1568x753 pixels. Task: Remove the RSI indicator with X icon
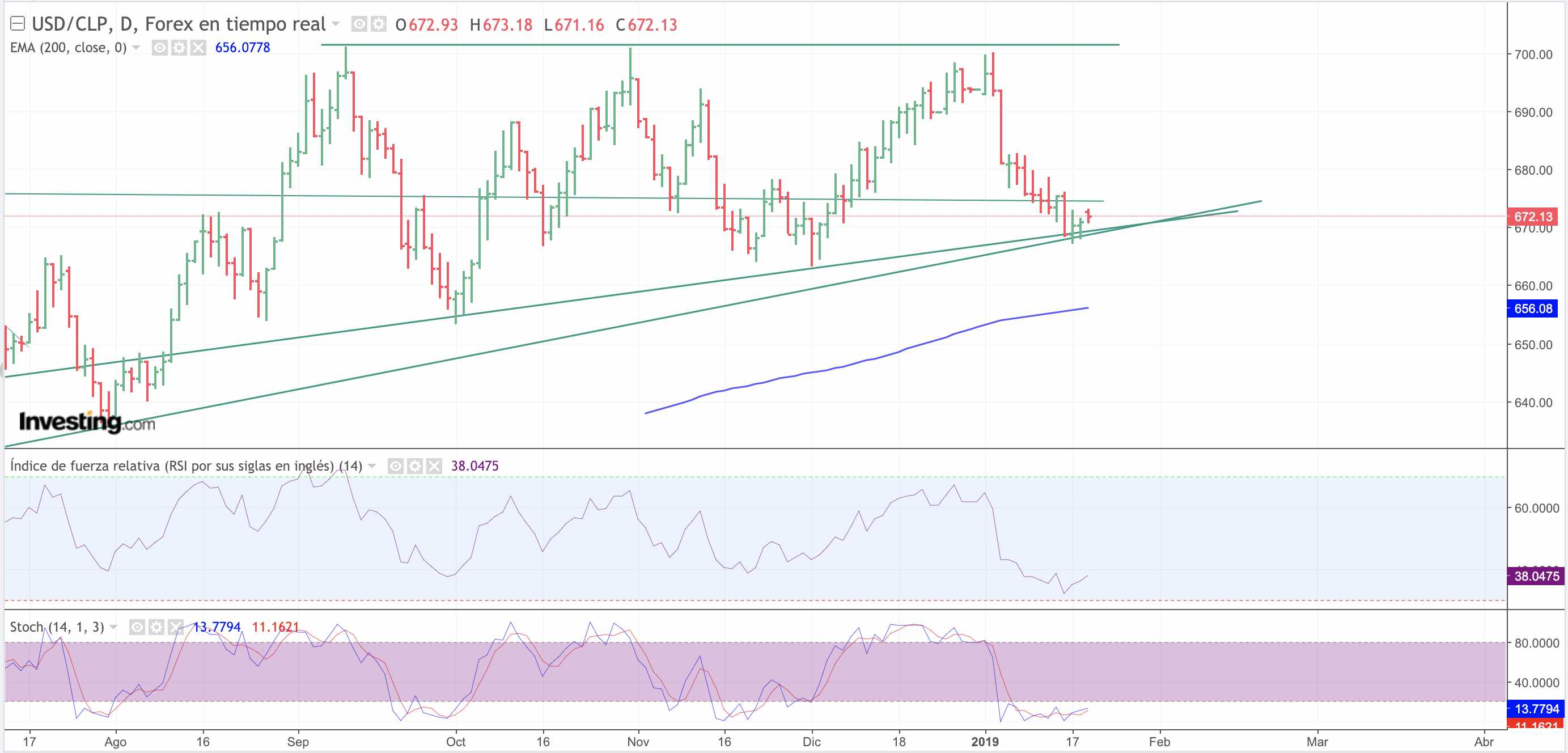tap(434, 466)
